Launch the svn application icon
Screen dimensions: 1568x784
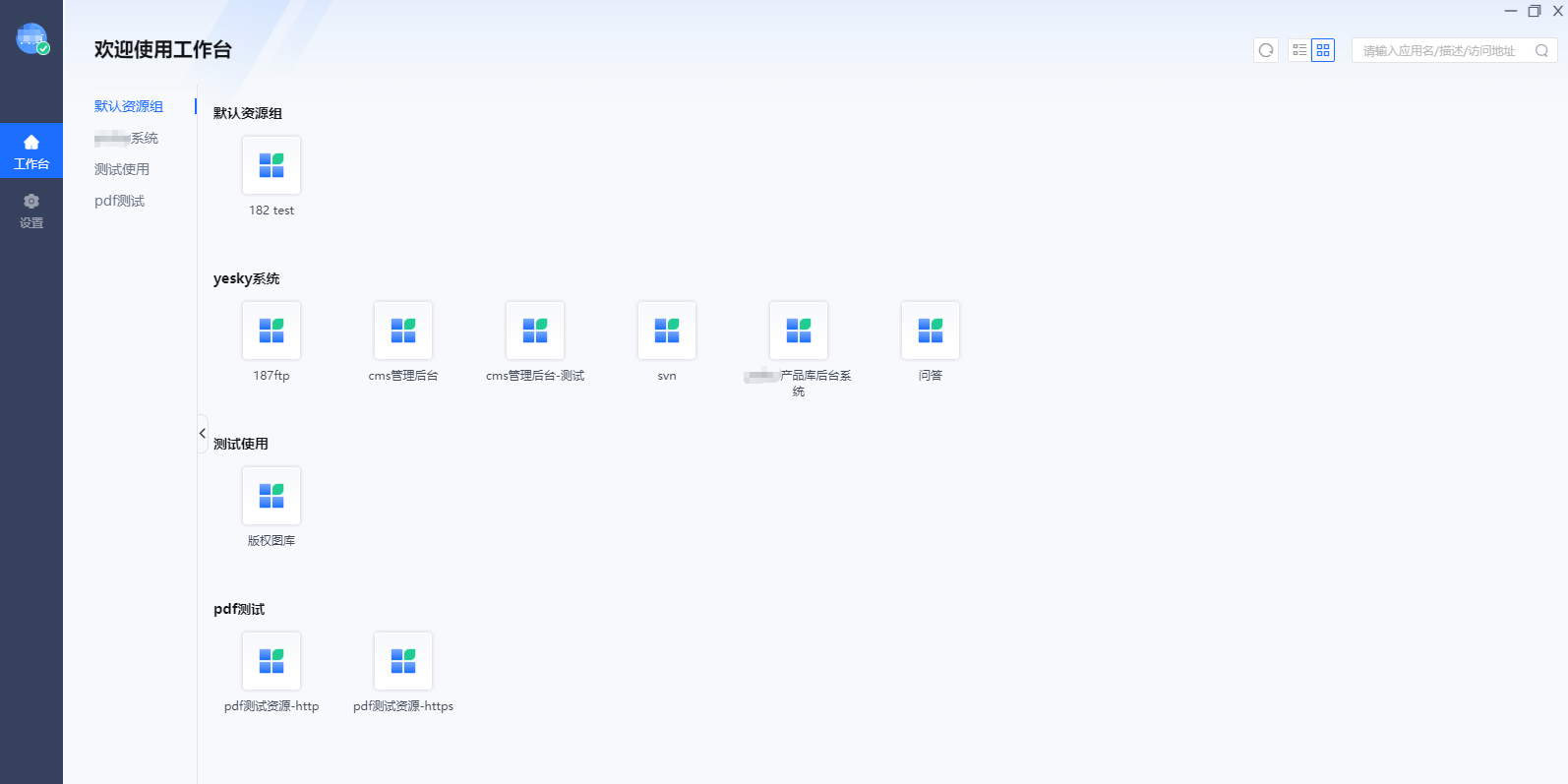pyautogui.click(x=667, y=331)
